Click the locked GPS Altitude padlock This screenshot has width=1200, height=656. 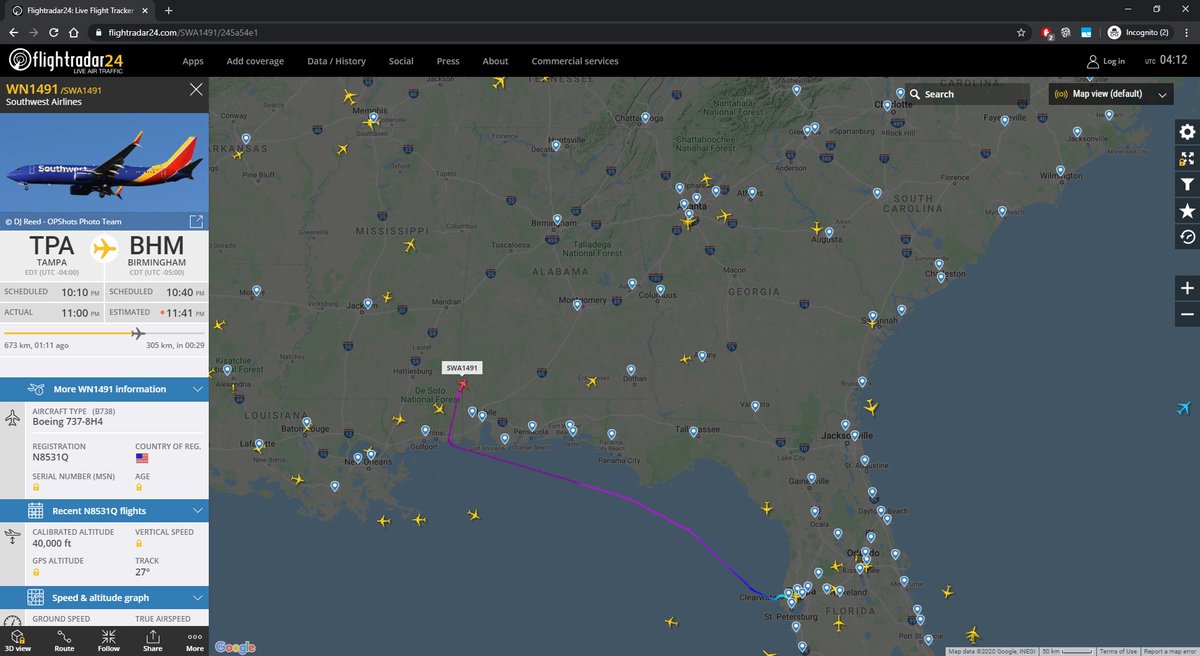pyautogui.click(x=37, y=574)
